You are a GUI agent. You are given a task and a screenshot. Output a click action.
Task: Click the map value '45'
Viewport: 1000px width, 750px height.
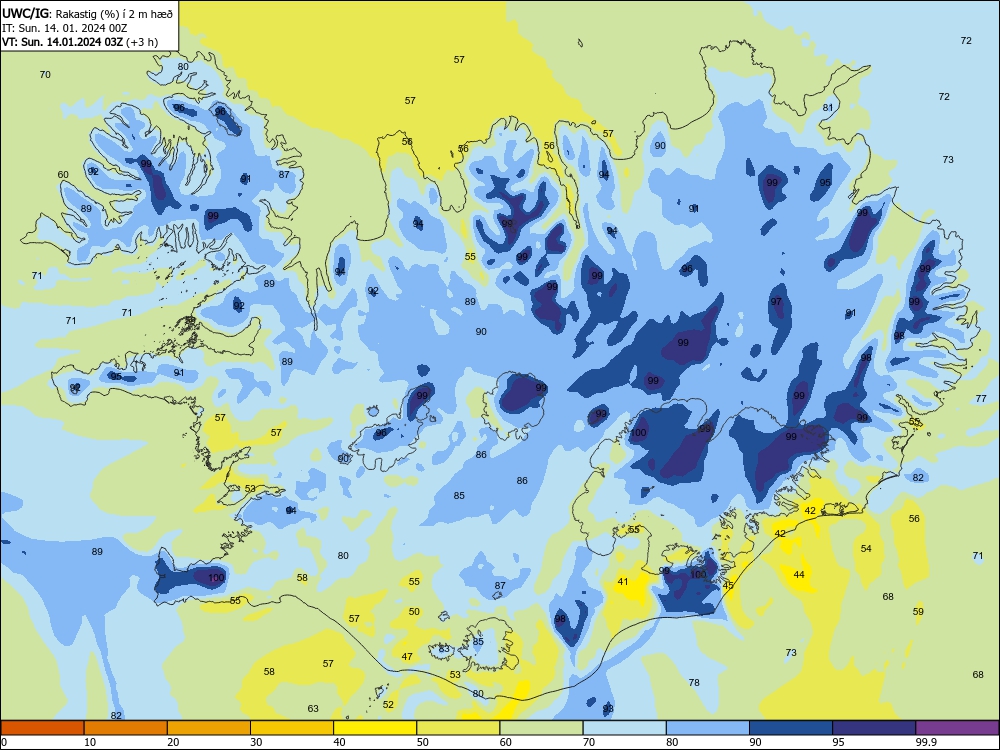728,585
